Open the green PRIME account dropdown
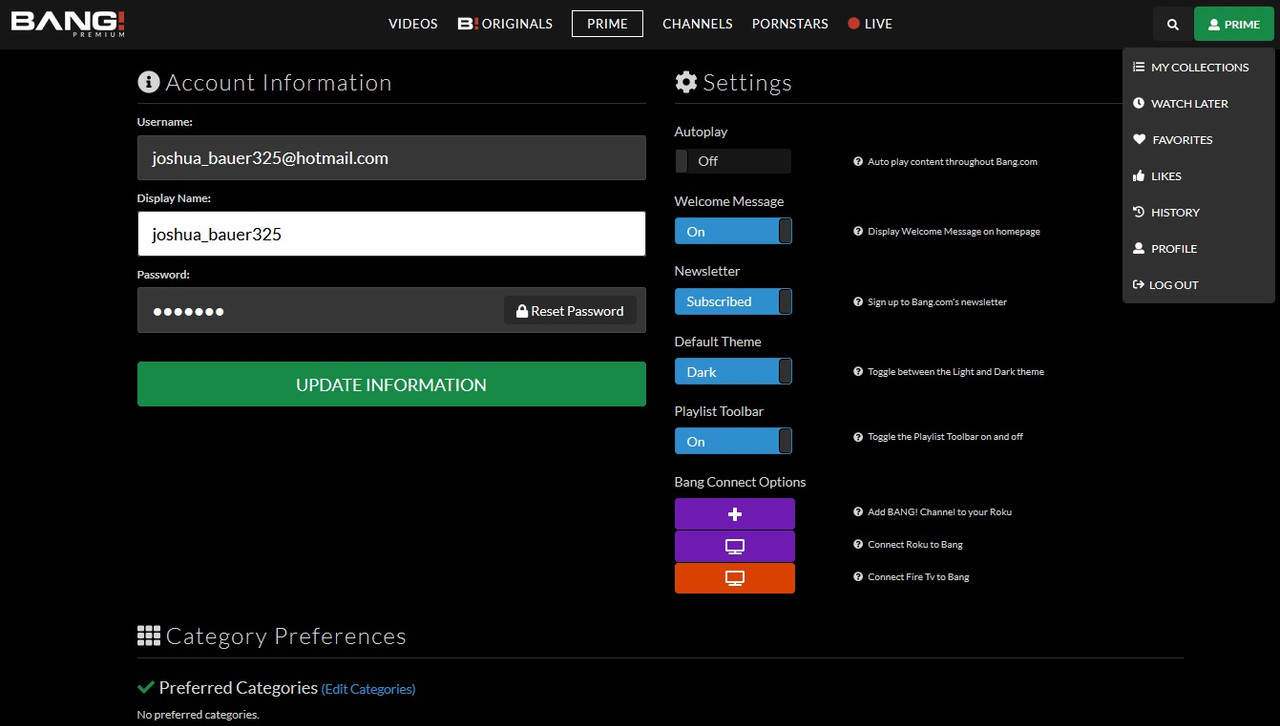 [1234, 25]
